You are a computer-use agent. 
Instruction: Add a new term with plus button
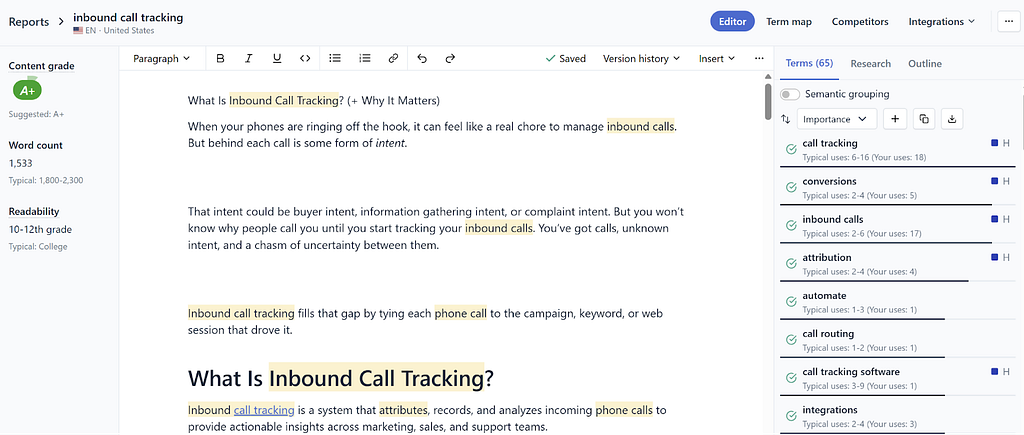click(x=895, y=119)
